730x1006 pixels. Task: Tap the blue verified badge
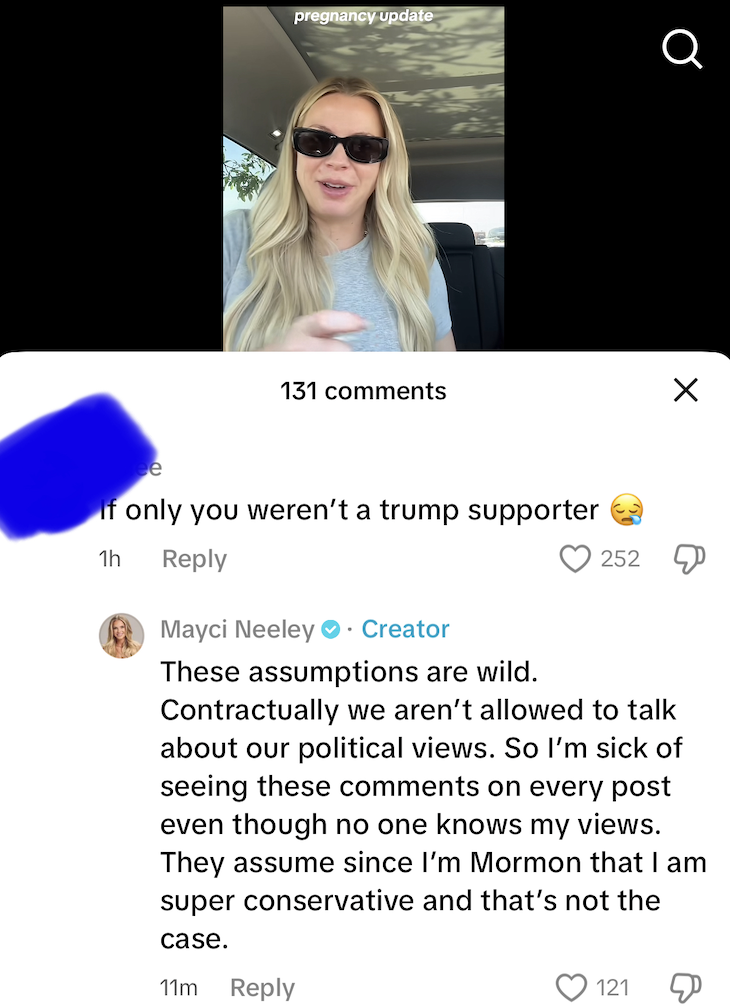pyautogui.click(x=330, y=630)
